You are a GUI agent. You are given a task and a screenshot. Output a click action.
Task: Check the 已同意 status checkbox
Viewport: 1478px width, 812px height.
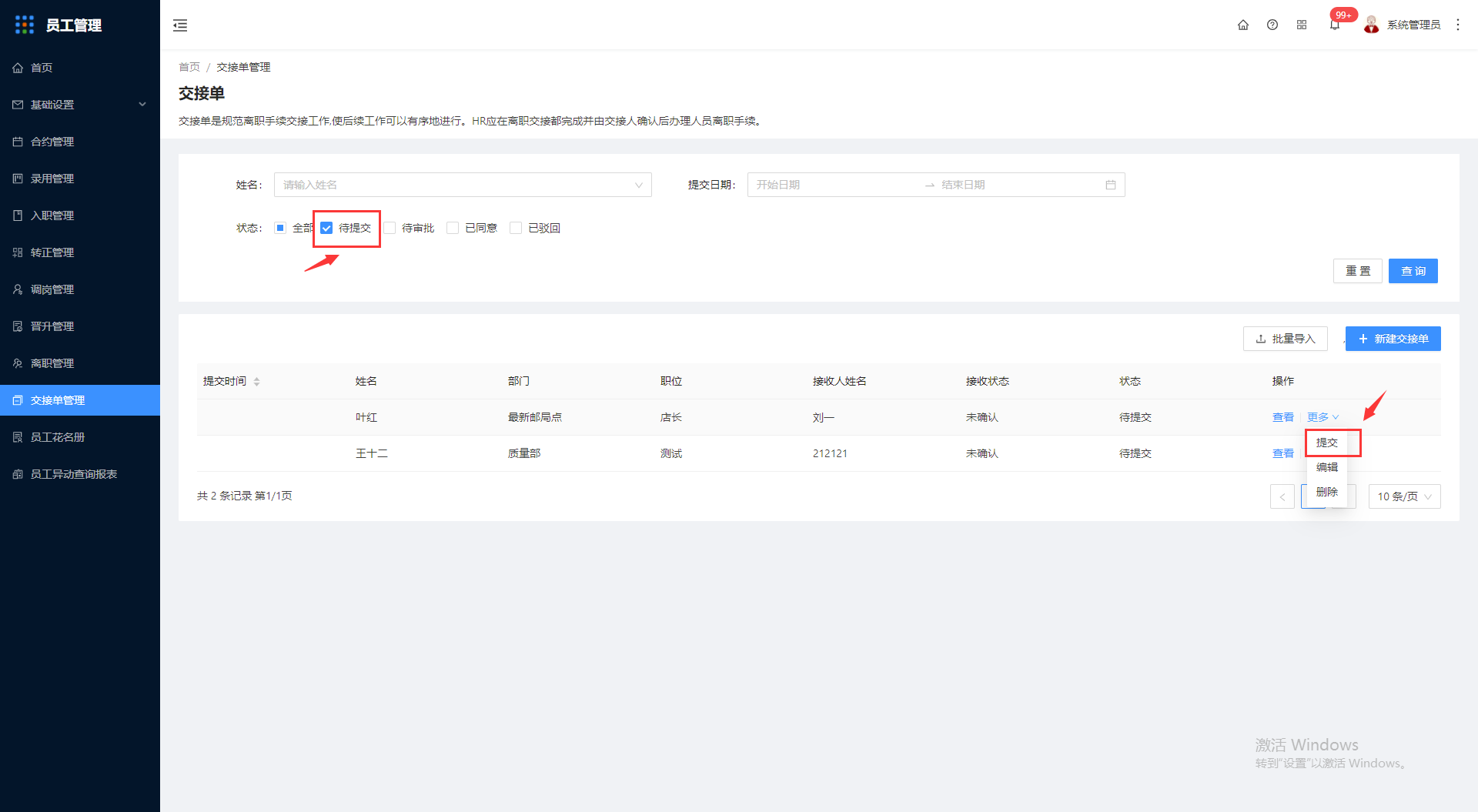click(453, 228)
